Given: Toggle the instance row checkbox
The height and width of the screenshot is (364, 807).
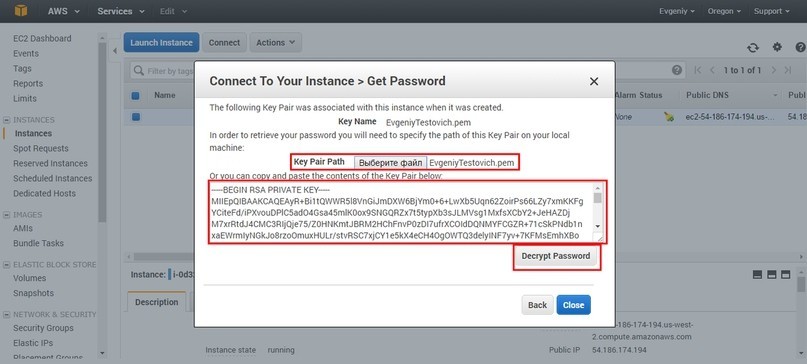Looking at the screenshot, I should [x=136, y=117].
